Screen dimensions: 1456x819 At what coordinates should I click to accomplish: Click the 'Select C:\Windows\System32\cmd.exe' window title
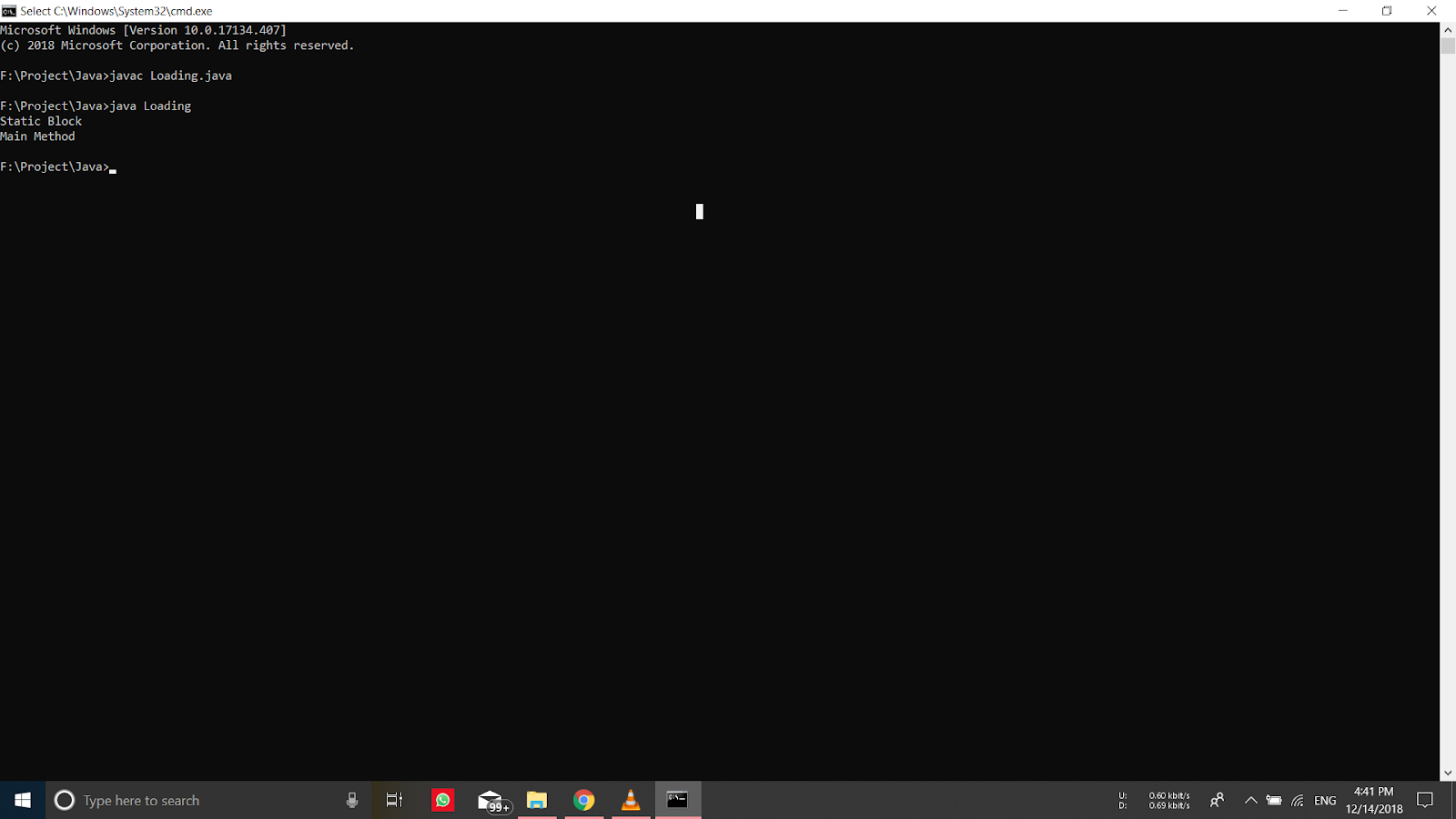click(116, 11)
